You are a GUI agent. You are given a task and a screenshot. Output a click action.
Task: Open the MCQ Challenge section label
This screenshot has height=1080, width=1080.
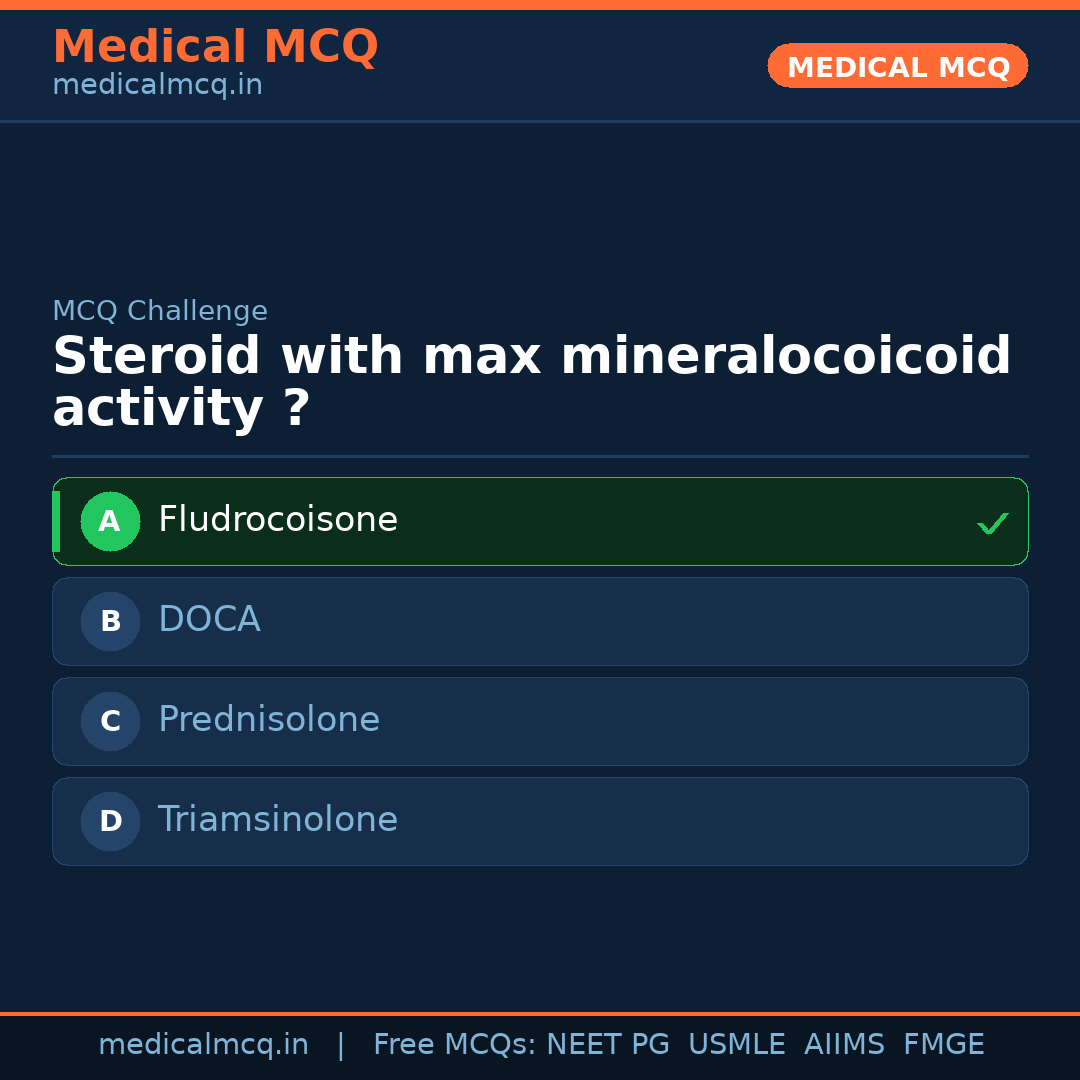(x=160, y=311)
